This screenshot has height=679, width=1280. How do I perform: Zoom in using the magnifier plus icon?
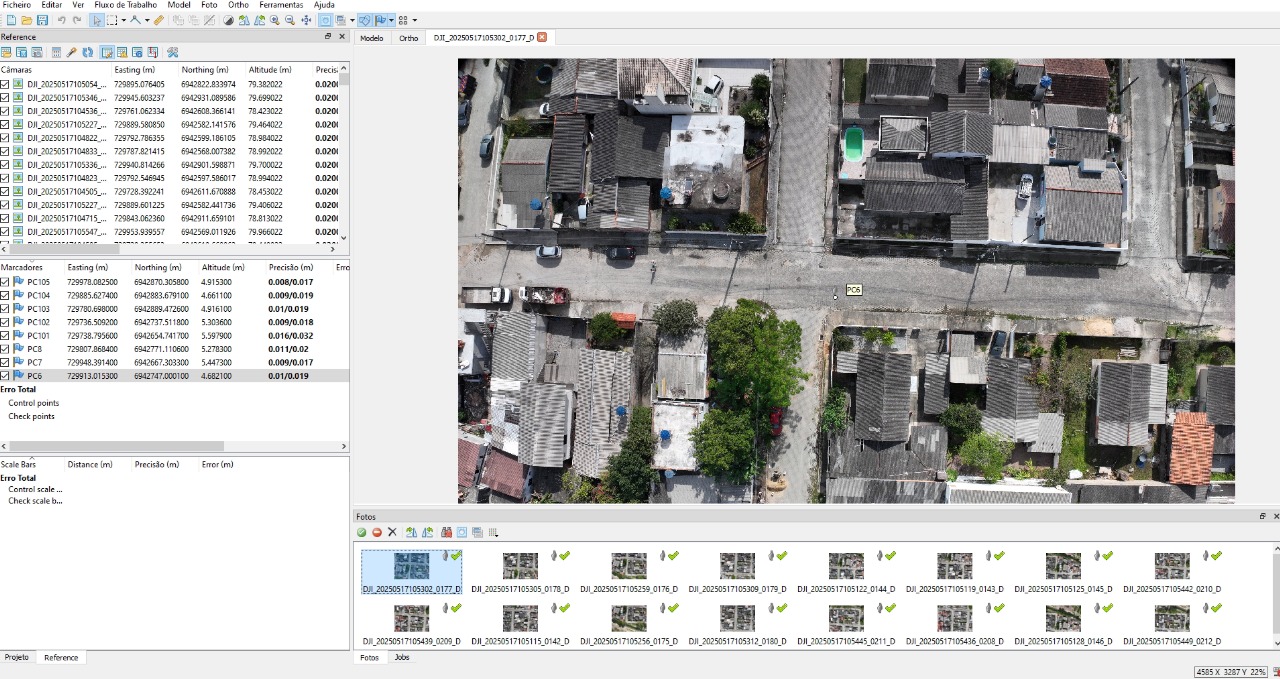tap(274, 20)
